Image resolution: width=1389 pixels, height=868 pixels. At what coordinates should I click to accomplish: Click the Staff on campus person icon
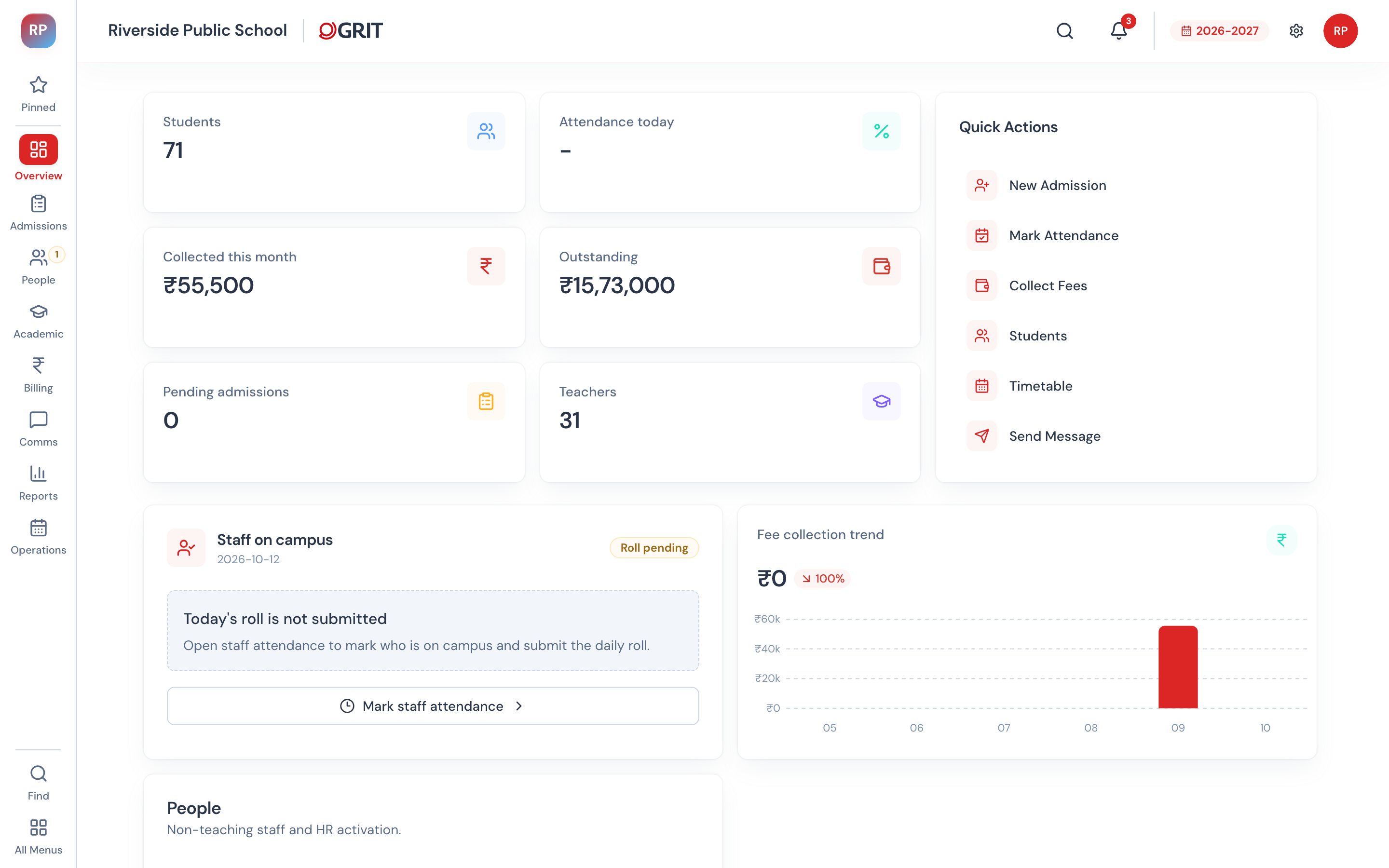[x=186, y=548]
